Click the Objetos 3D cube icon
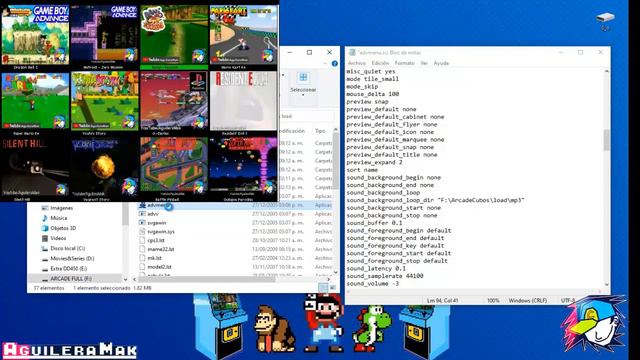Viewport: 640px width, 360px height. click(45, 228)
